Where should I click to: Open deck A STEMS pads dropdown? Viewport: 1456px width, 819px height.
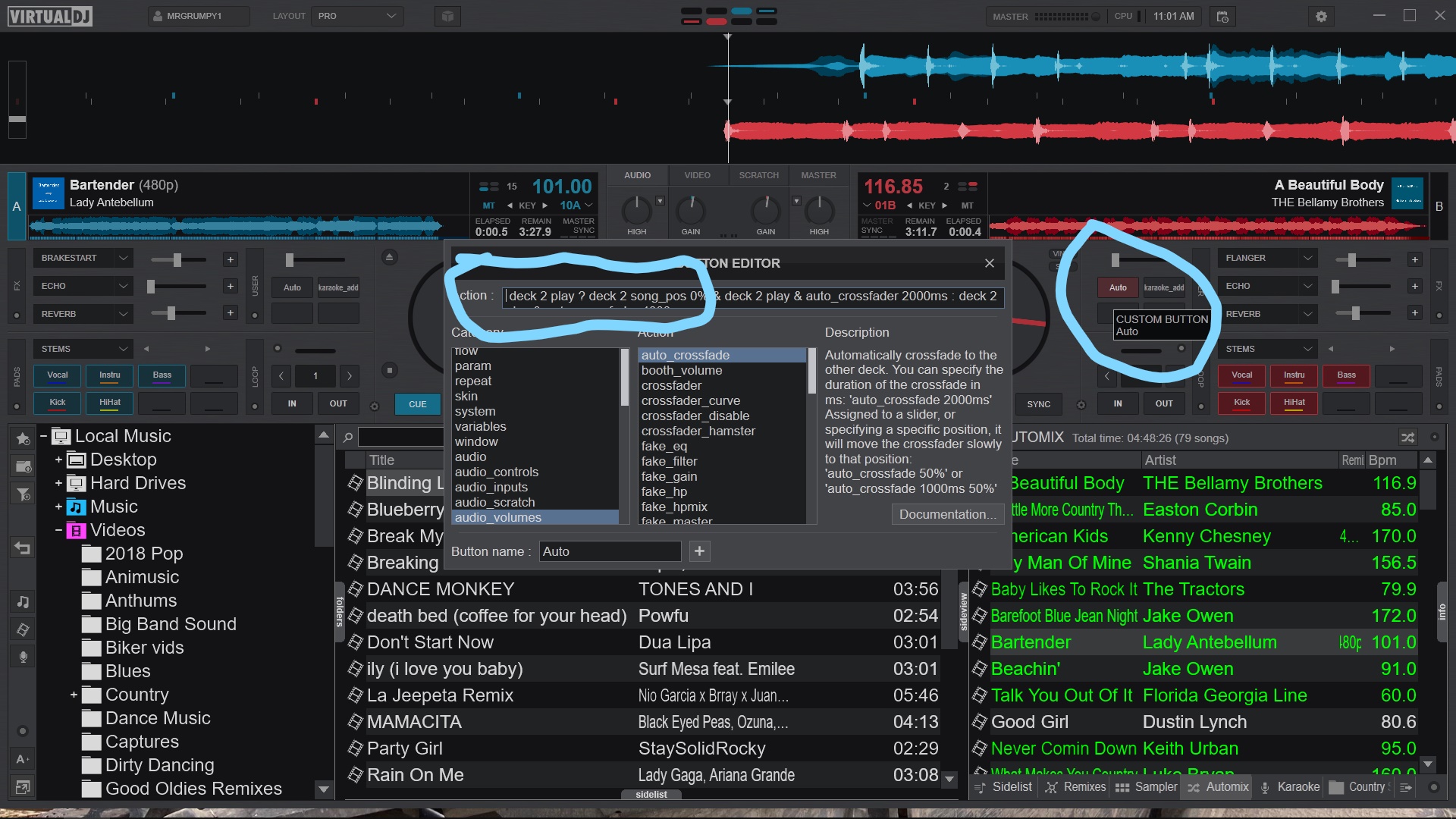click(x=123, y=349)
